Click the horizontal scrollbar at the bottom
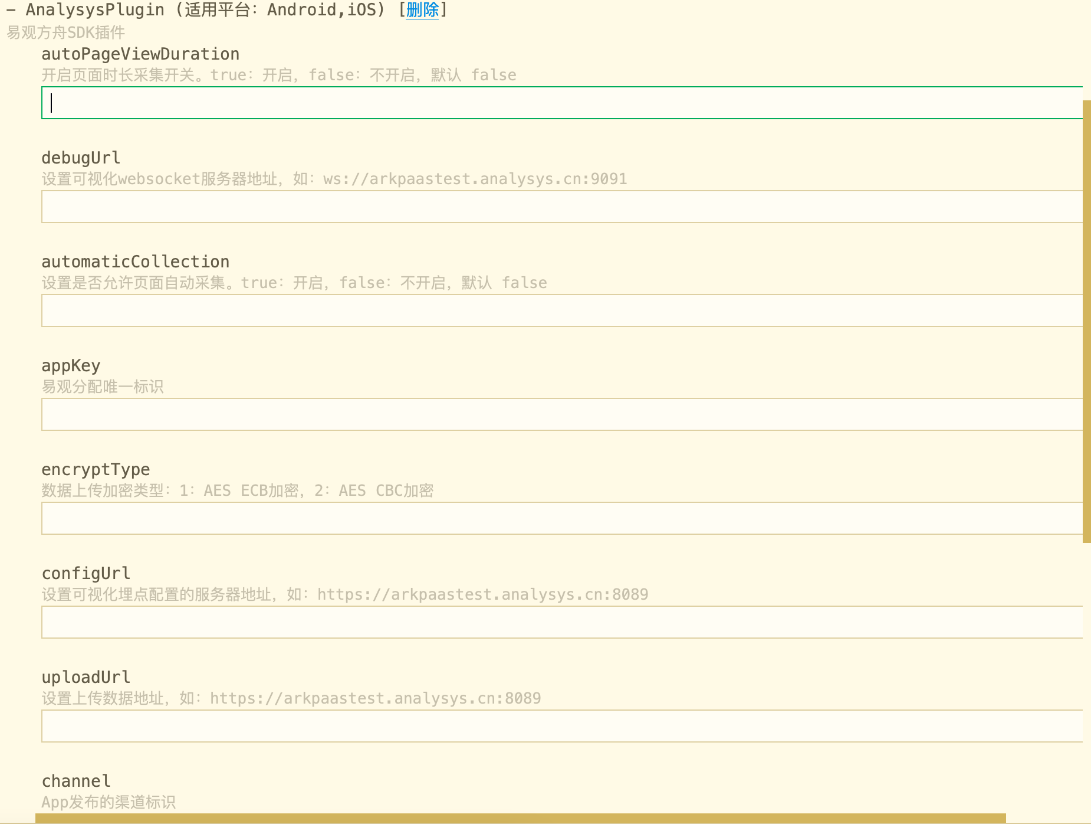1091x824 pixels. tap(520, 818)
